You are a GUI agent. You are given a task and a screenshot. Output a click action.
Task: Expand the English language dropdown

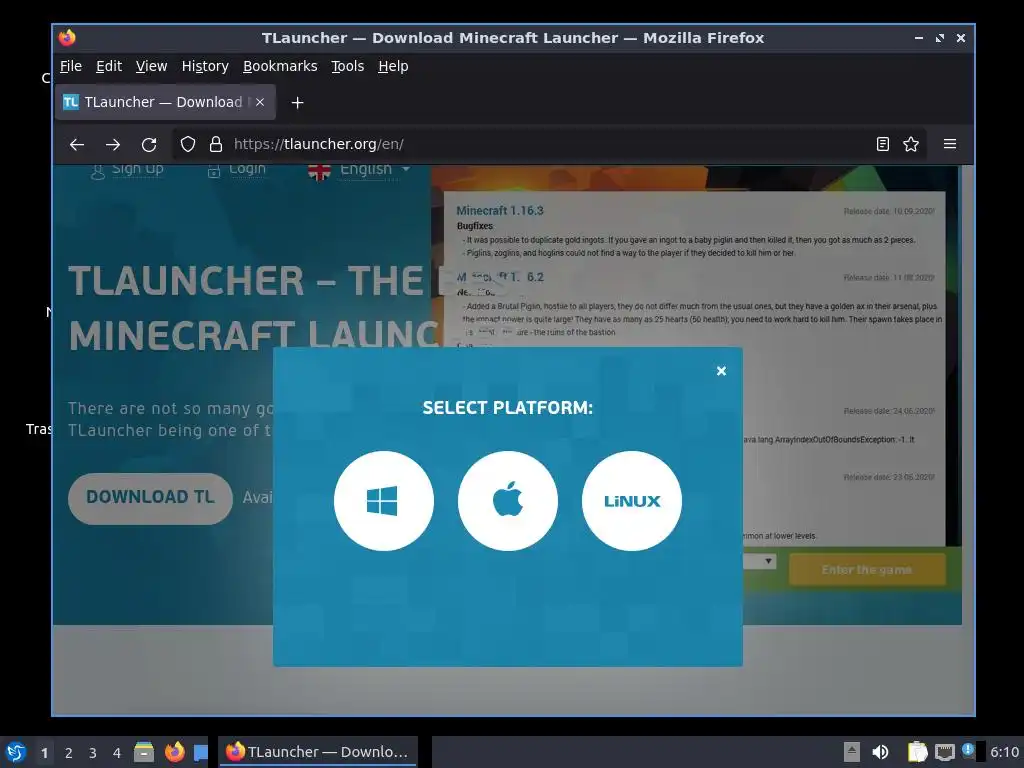click(x=359, y=170)
